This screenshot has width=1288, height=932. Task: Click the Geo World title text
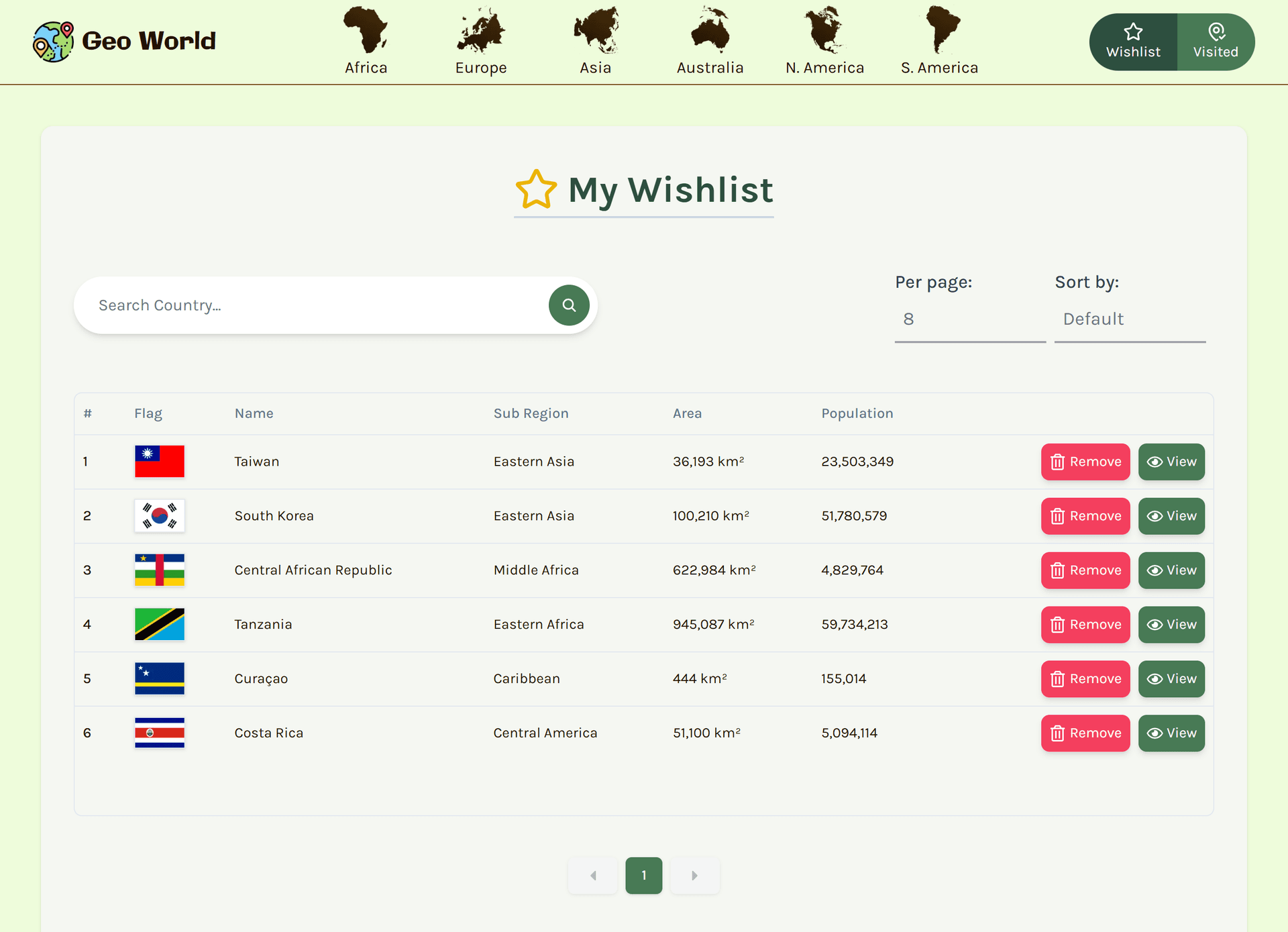149,41
